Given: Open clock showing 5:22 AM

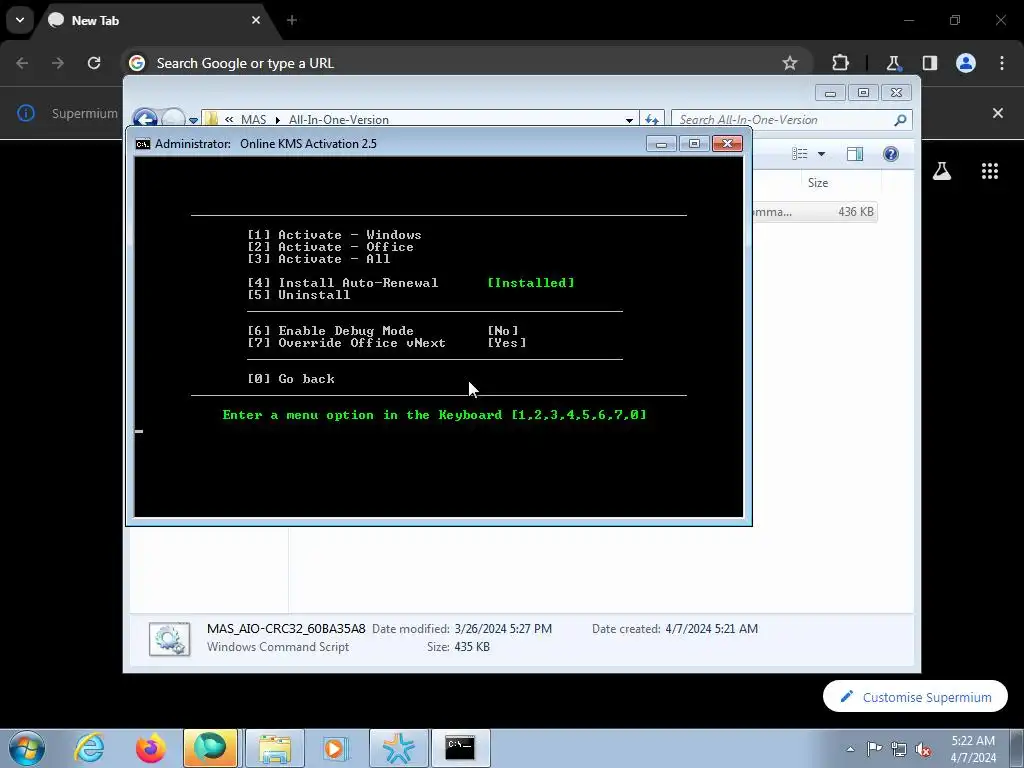Looking at the screenshot, I should [973, 749].
